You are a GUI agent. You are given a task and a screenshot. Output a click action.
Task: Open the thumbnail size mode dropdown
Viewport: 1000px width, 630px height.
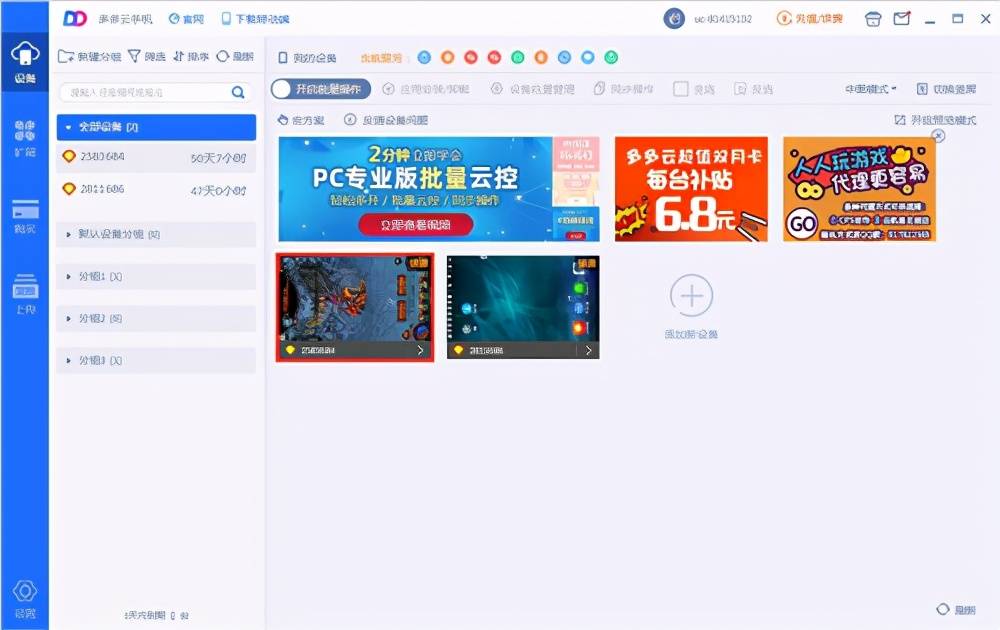[871, 89]
